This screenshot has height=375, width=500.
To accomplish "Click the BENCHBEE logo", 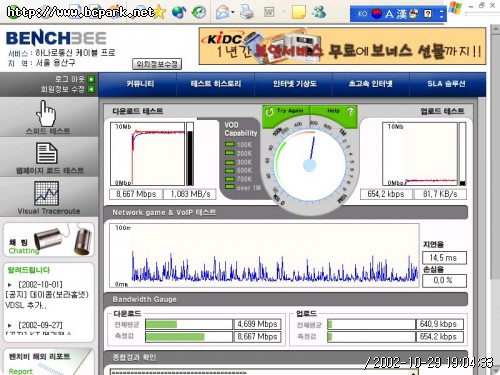I will (x=56, y=38).
